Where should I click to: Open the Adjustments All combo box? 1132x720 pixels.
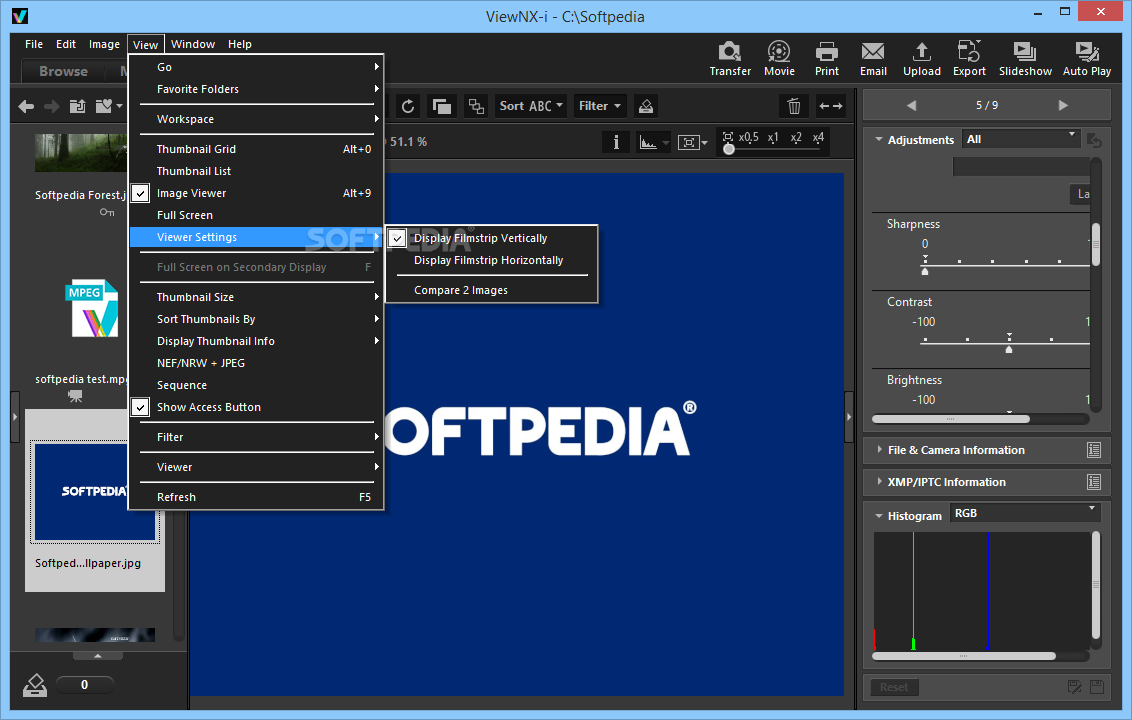pyautogui.click(x=1021, y=139)
